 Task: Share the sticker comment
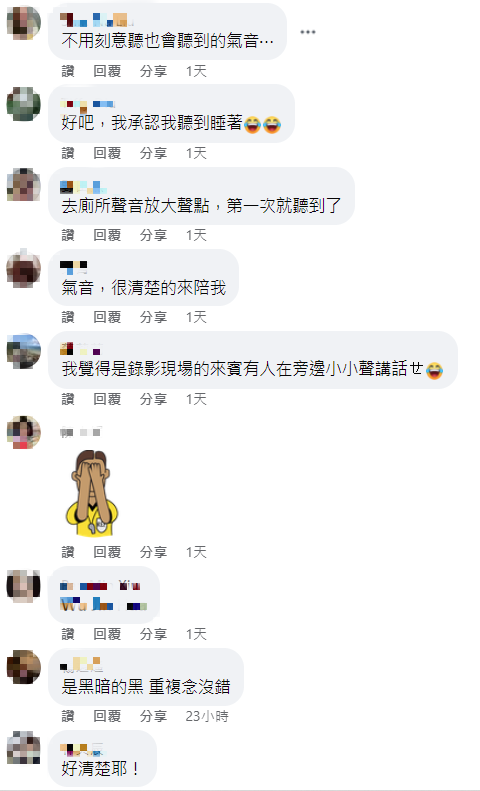pos(153,552)
